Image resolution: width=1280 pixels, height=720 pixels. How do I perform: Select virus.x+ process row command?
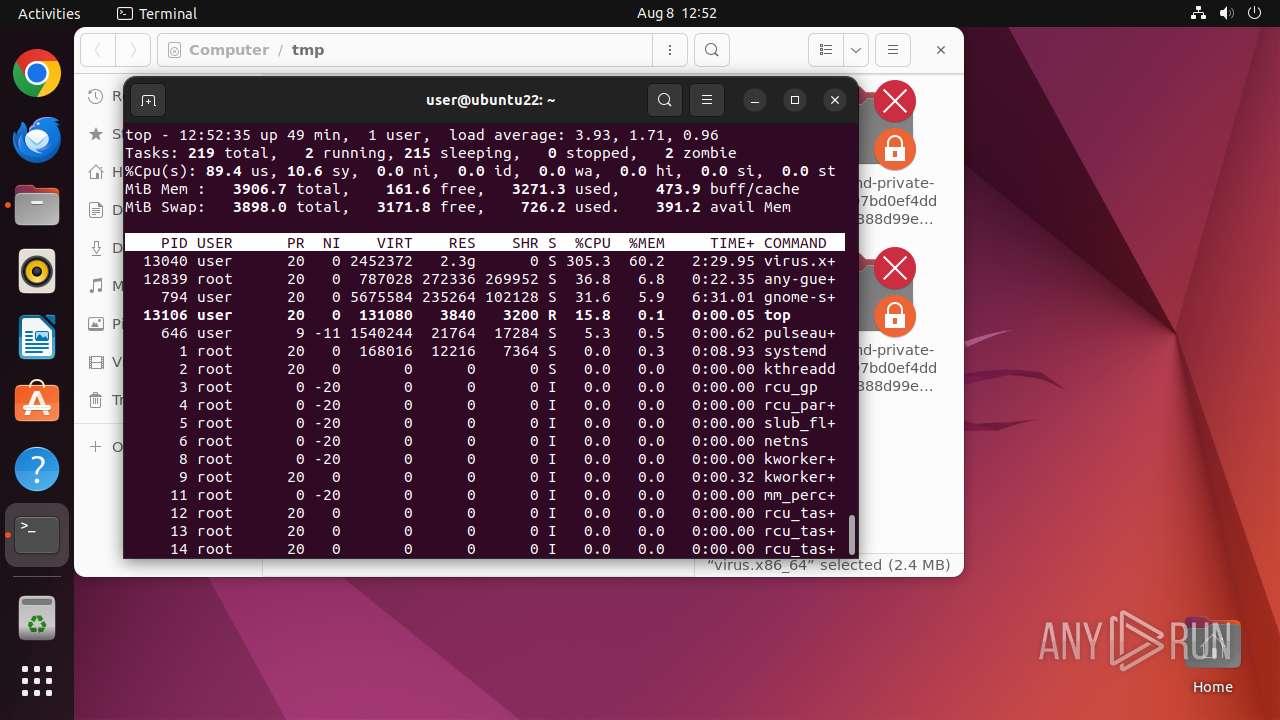[x=799, y=261]
